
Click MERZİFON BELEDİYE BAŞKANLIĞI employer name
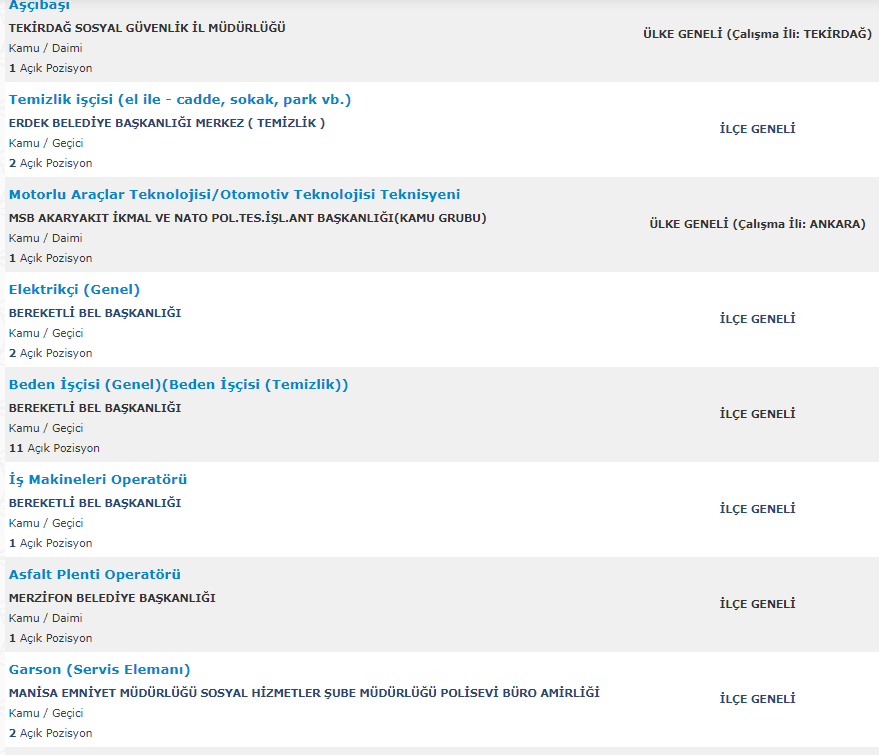tap(112, 598)
